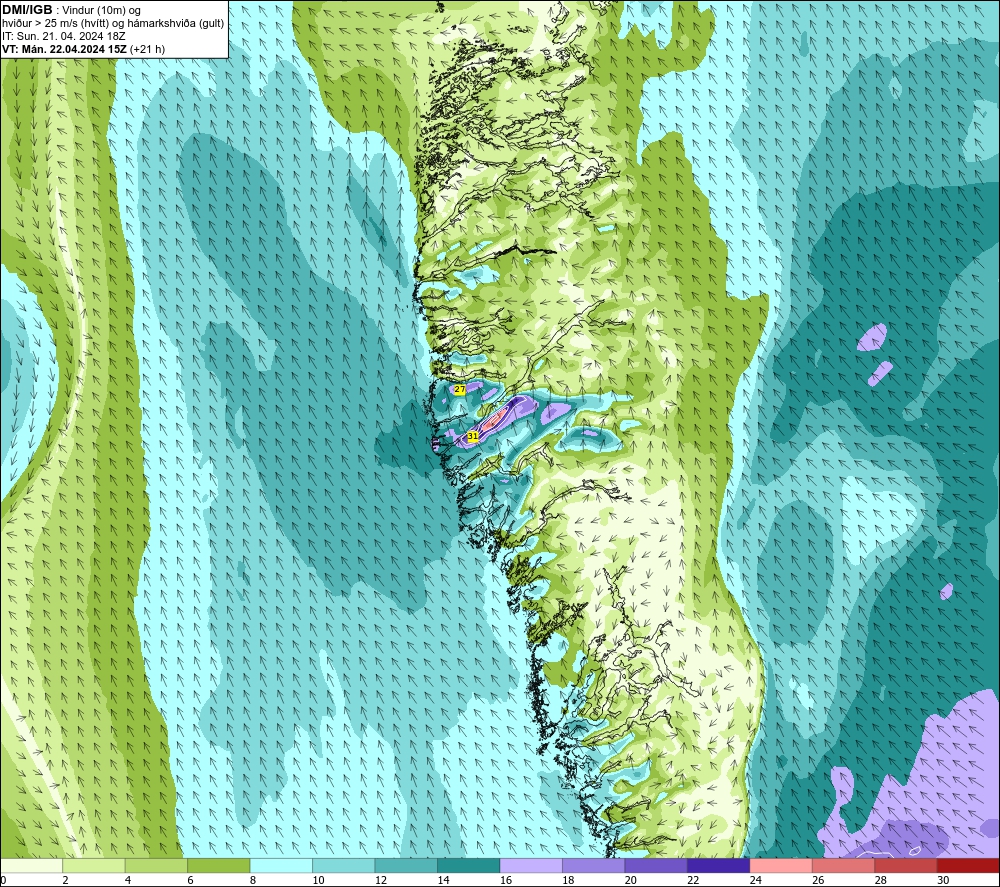Click the DMI/IGB title text
This screenshot has height=887, width=1000.
coord(27,10)
